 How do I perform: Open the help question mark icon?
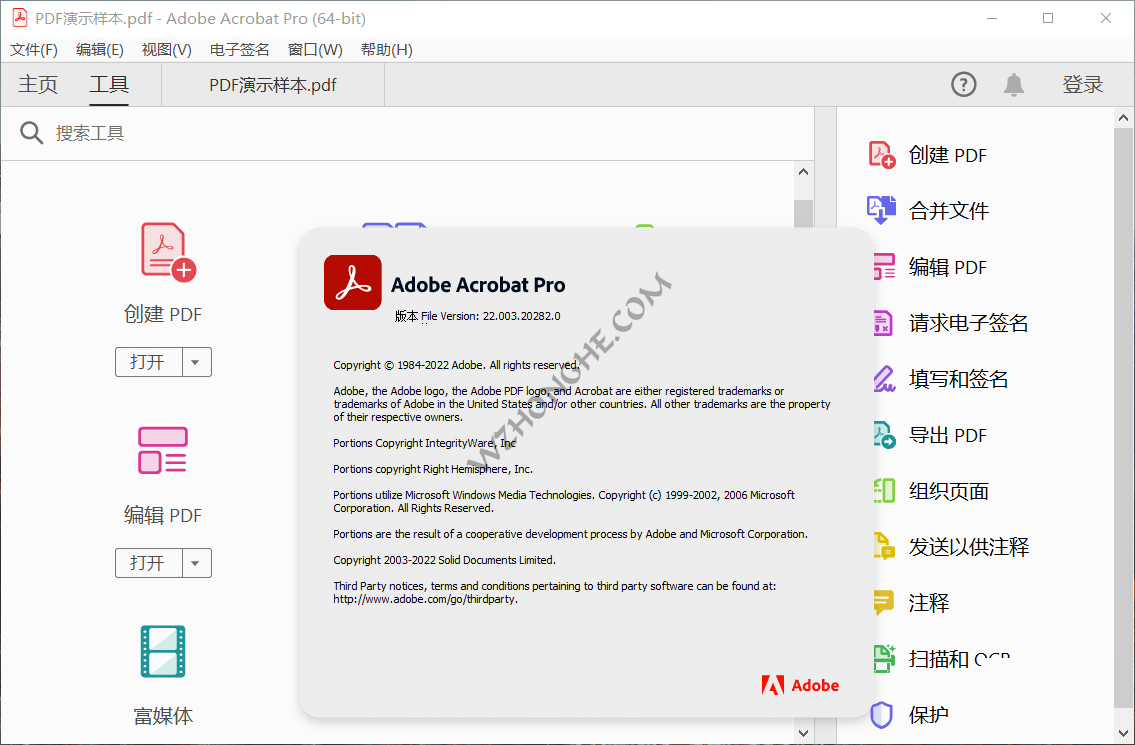click(963, 85)
